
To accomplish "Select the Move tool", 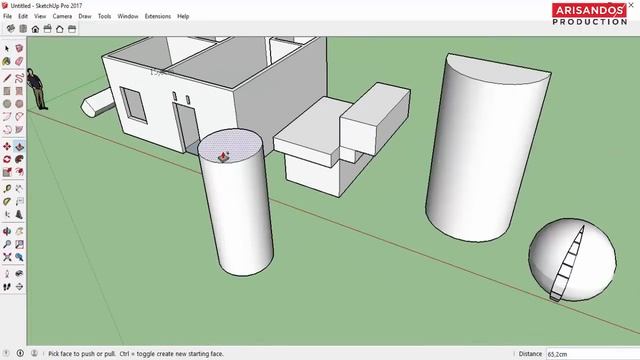I will [x=7, y=146].
